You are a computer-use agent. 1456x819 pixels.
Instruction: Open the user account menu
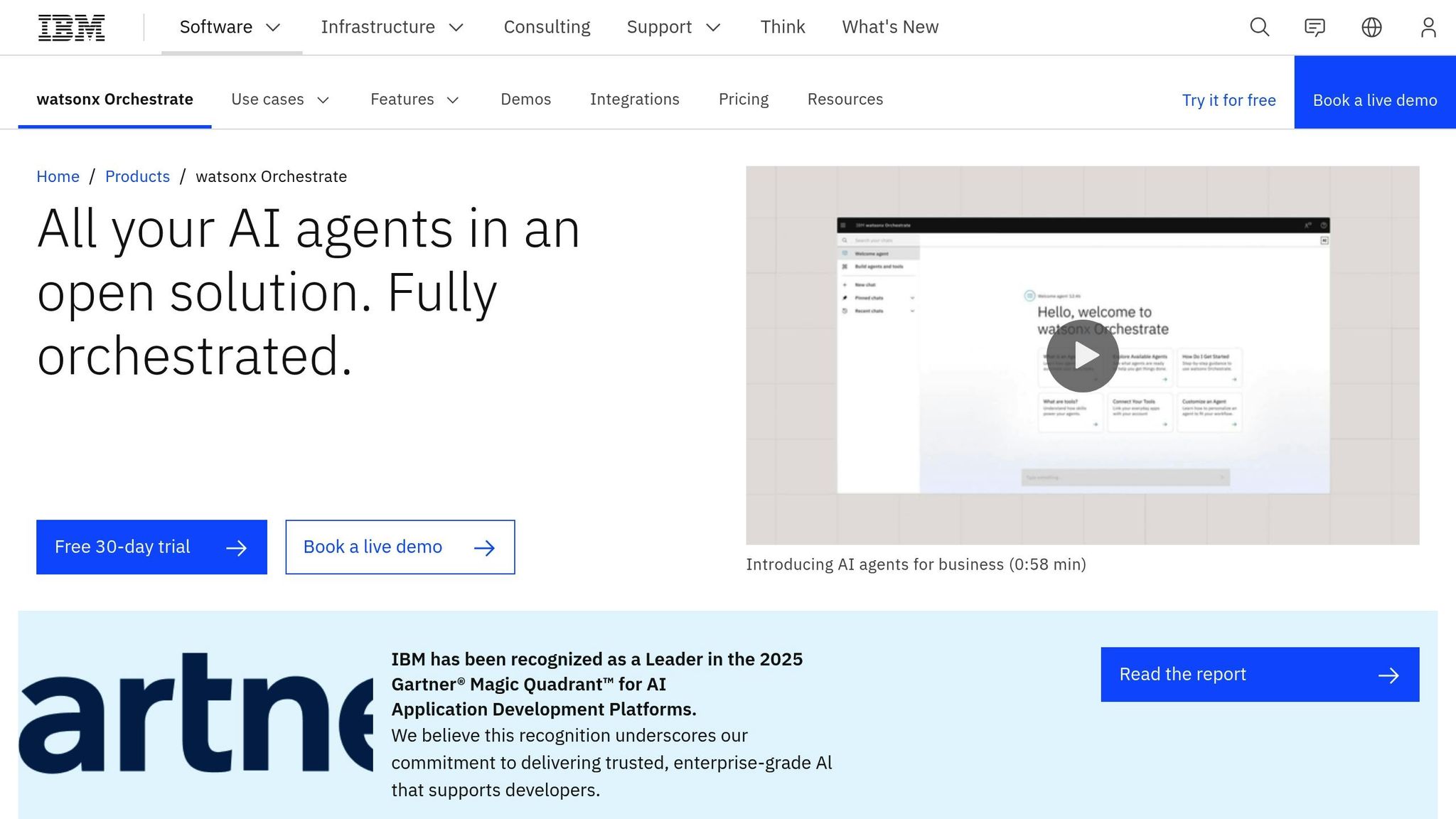coord(1429,27)
